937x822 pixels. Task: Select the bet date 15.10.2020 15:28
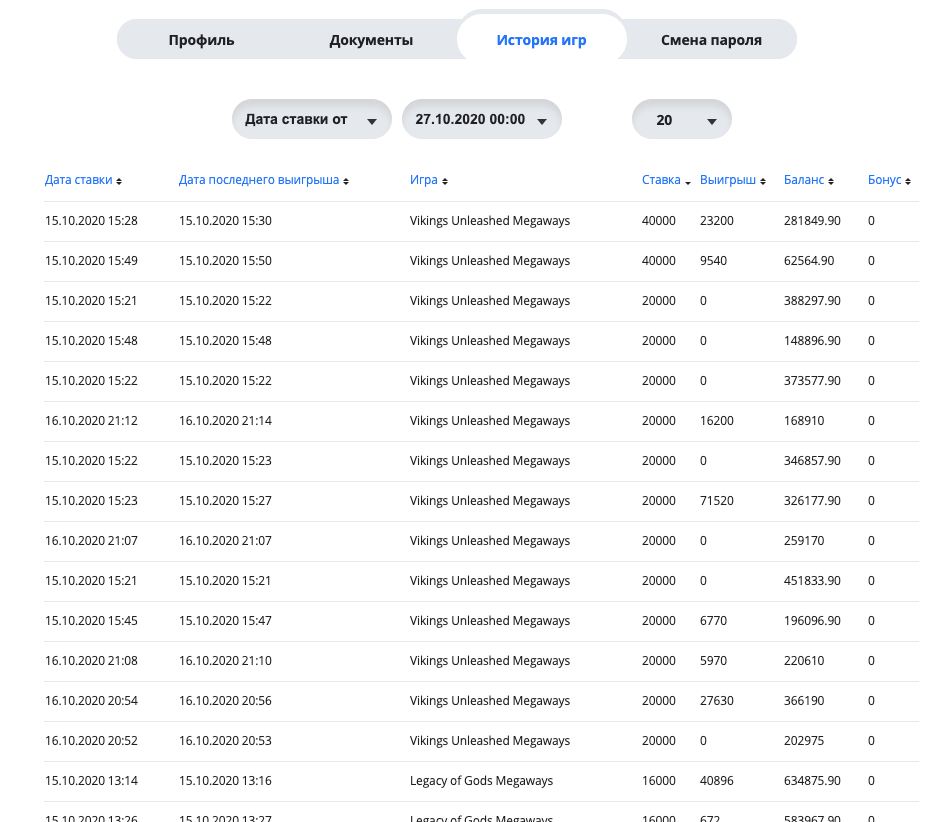[91, 220]
